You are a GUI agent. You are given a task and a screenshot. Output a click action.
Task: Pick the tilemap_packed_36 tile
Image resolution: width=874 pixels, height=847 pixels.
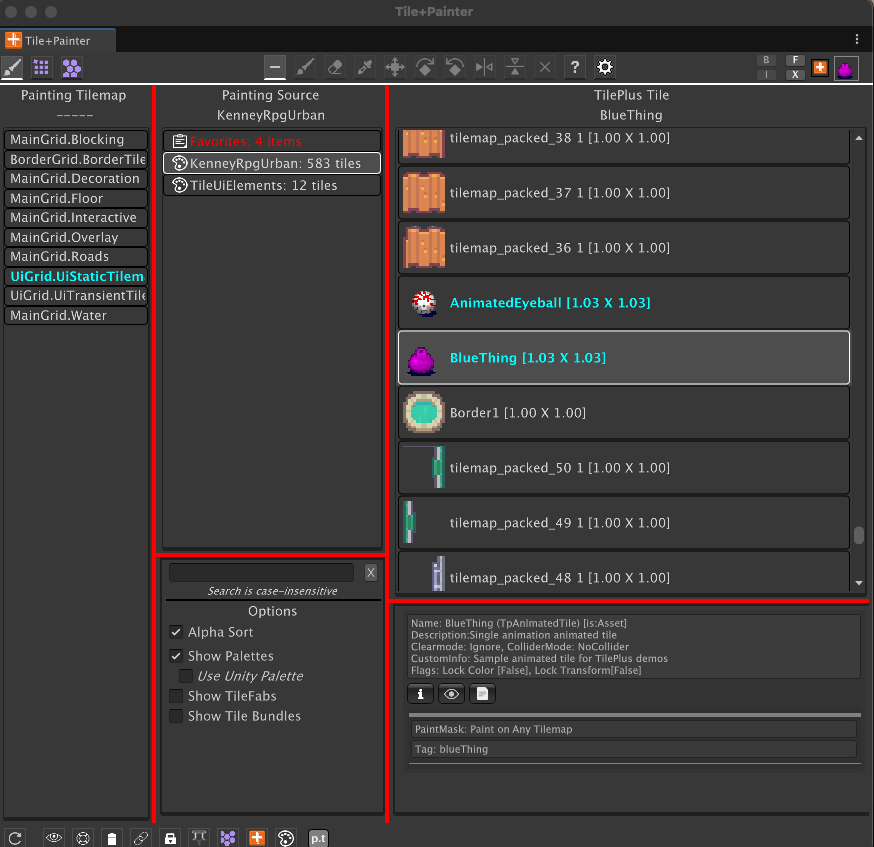click(x=623, y=248)
